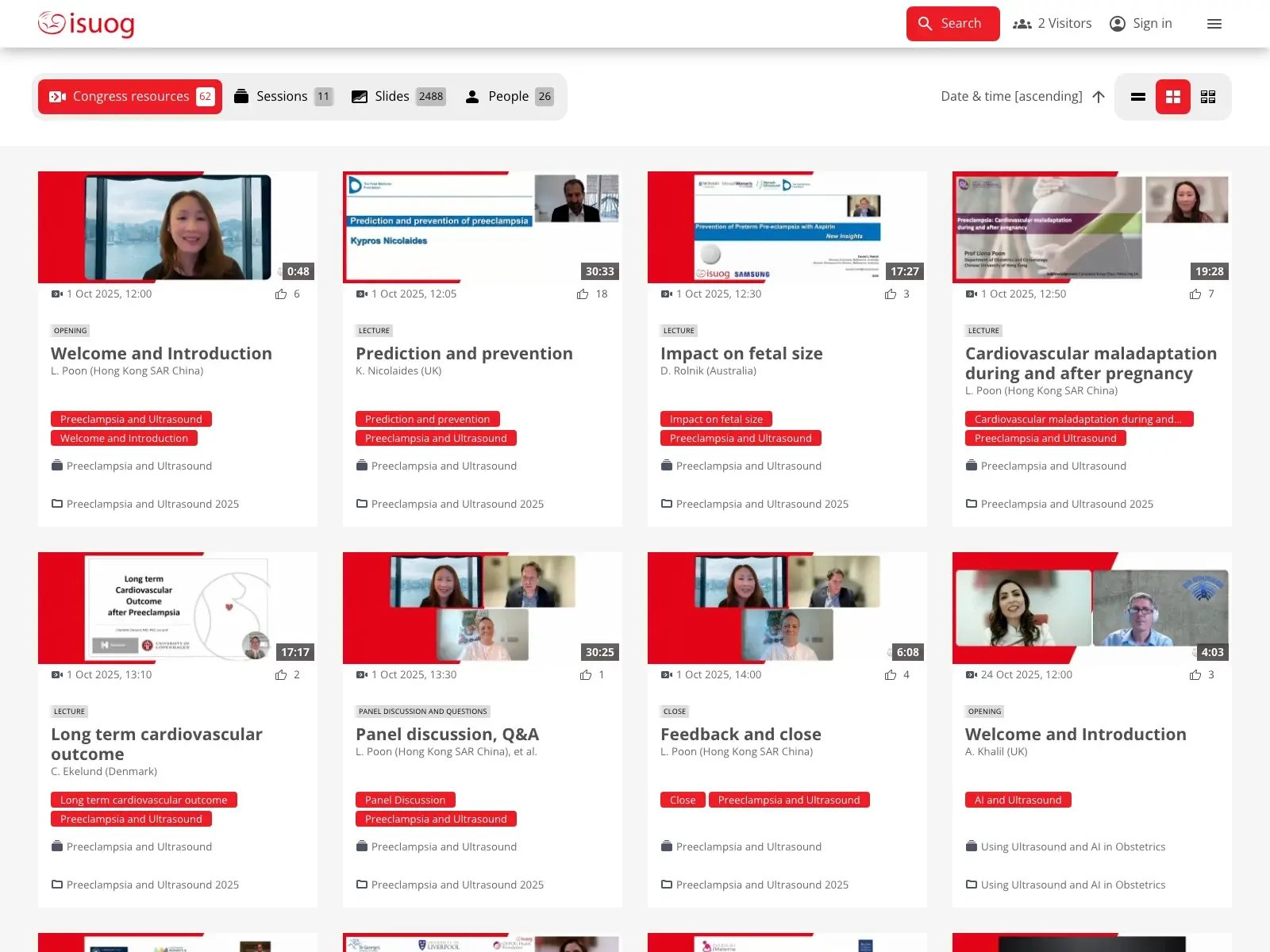Click the Sign in user icon
The height and width of the screenshot is (952, 1270).
[1117, 24]
